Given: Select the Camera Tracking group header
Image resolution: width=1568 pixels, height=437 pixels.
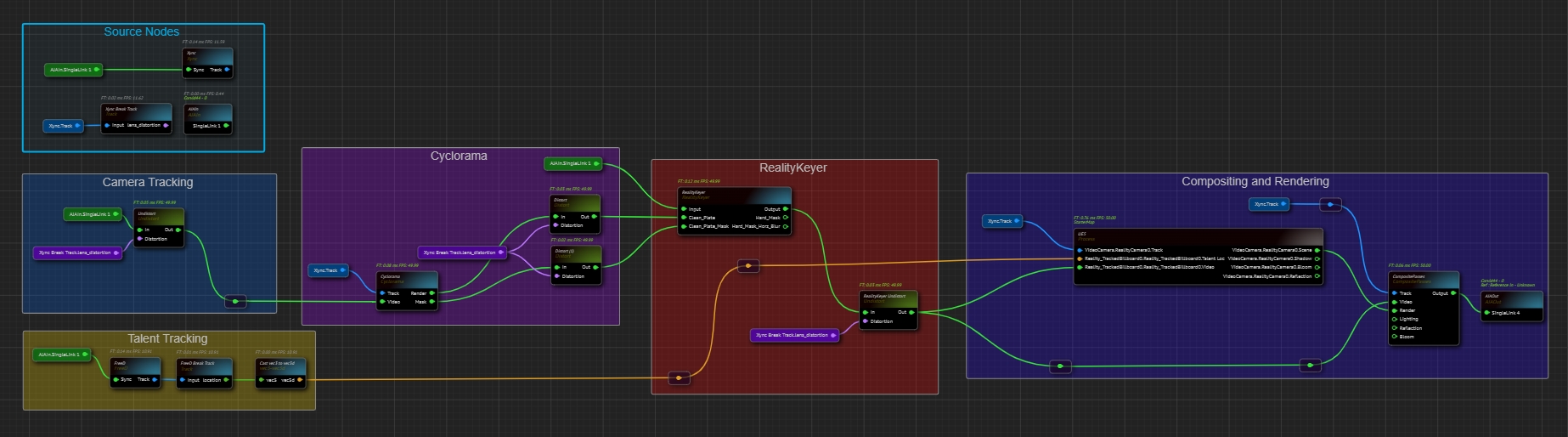Looking at the screenshot, I should click(x=148, y=182).
